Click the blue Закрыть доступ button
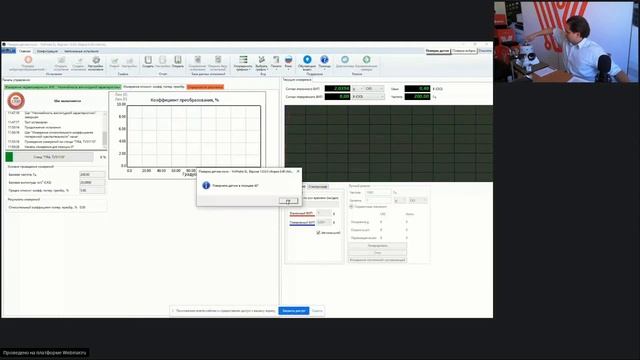The height and width of the screenshot is (360, 640). tap(294, 311)
